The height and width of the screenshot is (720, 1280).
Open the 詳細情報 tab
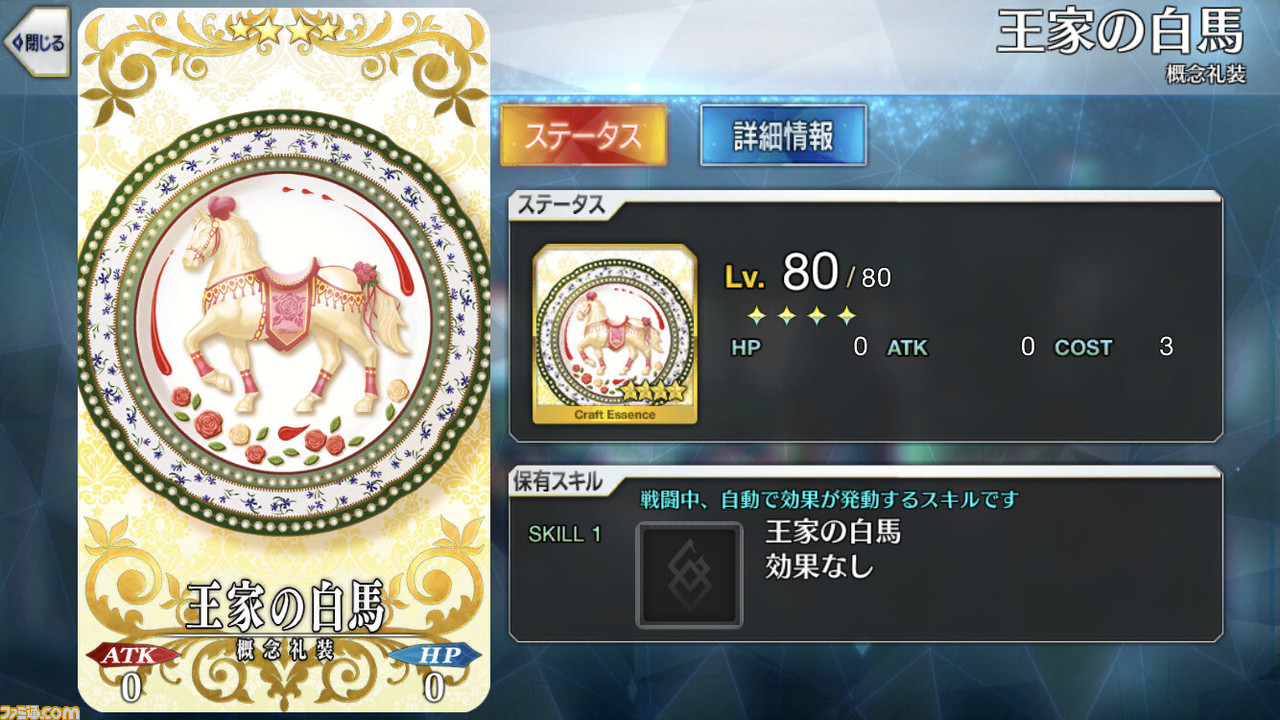coord(783,135)
